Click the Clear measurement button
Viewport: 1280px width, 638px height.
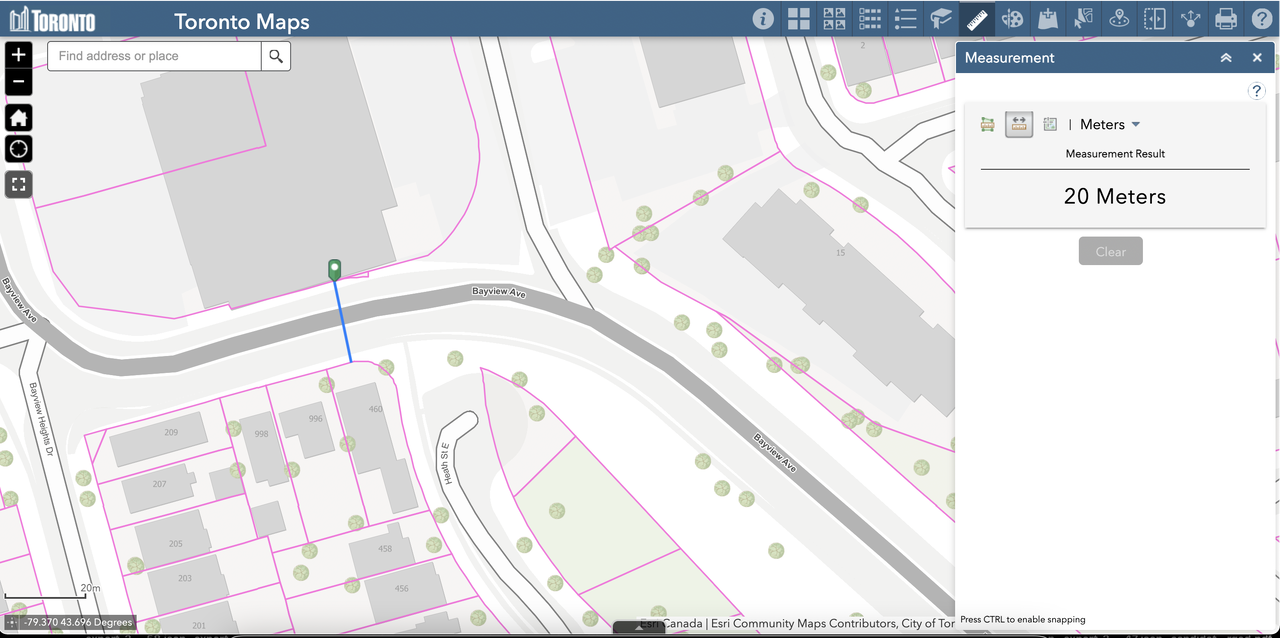click(x=1110, y=251)
